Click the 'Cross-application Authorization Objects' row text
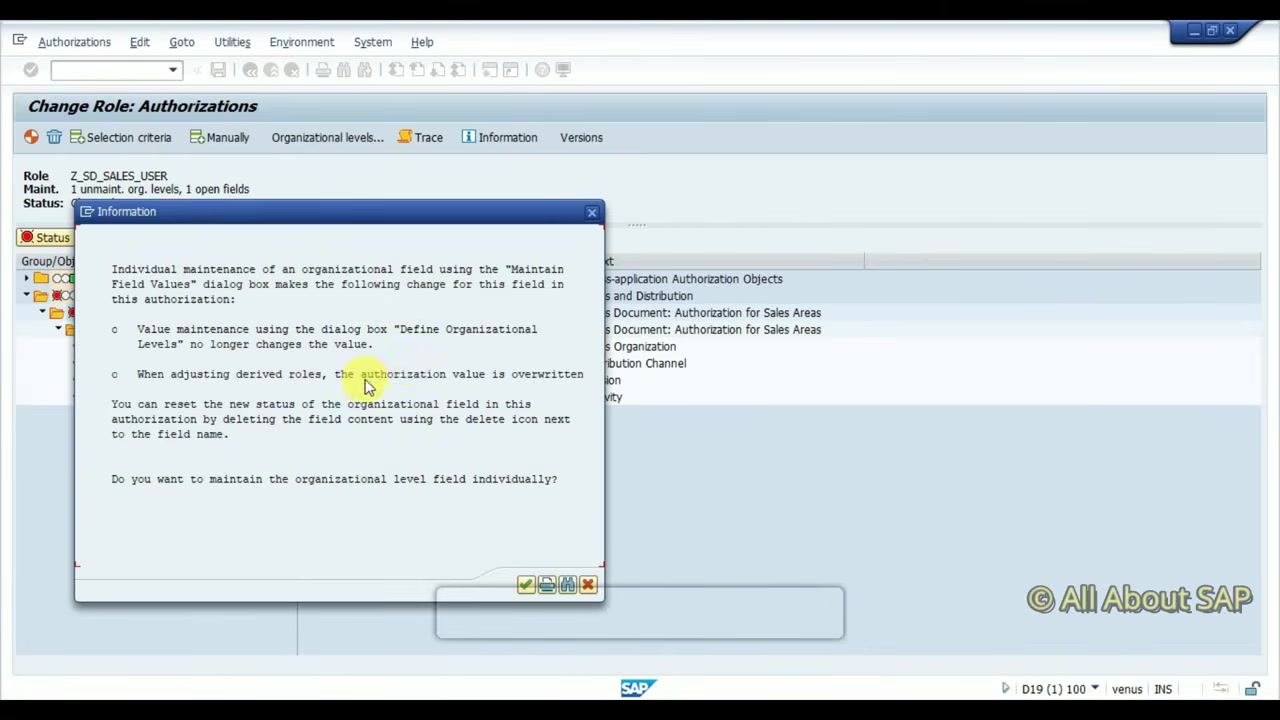This screenshot has height=720, width=1280. click(x=693, y=279)
